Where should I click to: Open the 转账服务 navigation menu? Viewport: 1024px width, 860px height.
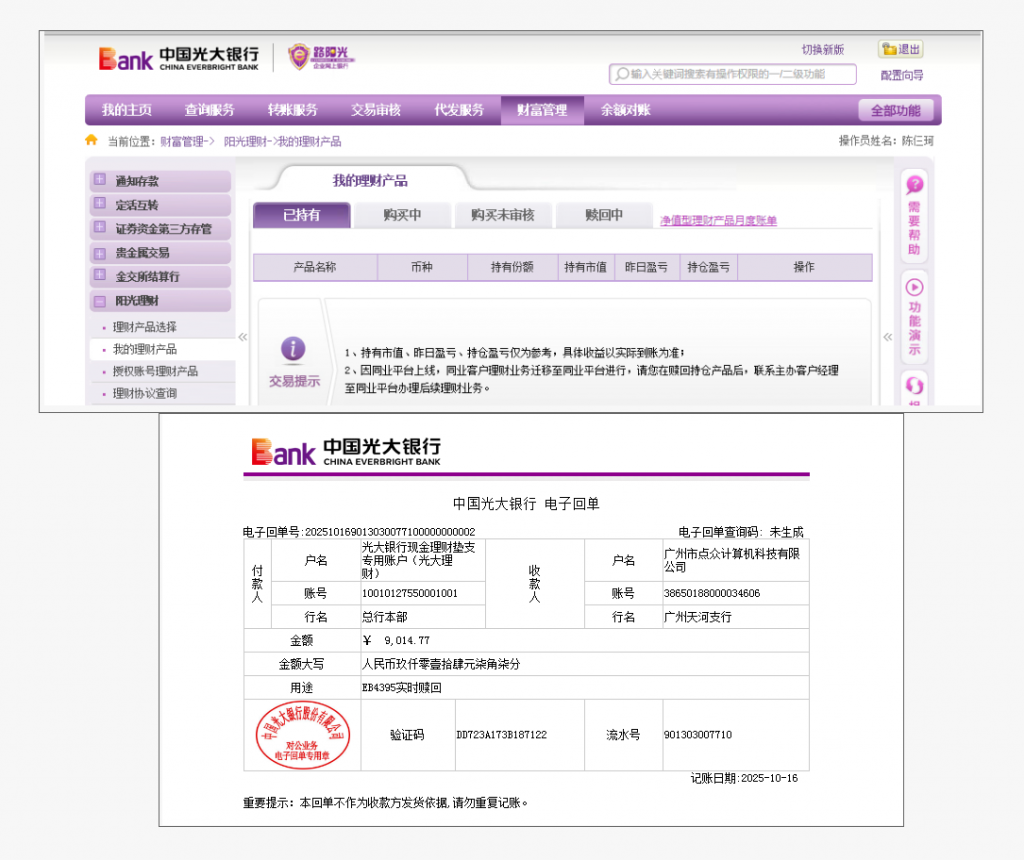coord(292,110)
